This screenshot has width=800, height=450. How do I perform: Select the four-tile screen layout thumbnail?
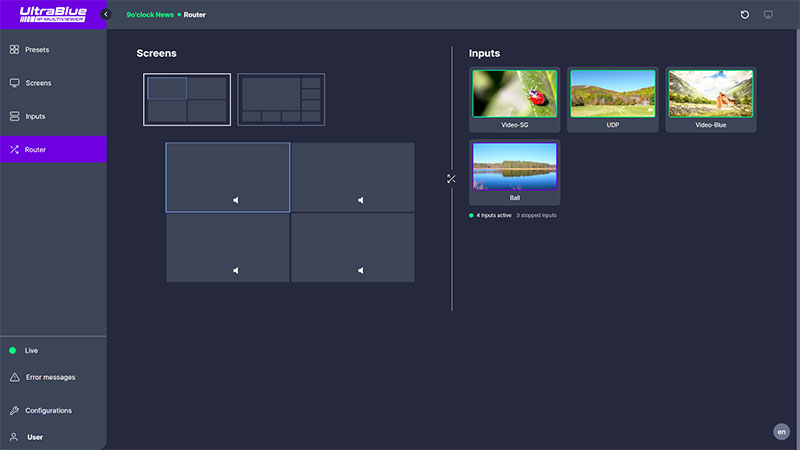point(187,99)
